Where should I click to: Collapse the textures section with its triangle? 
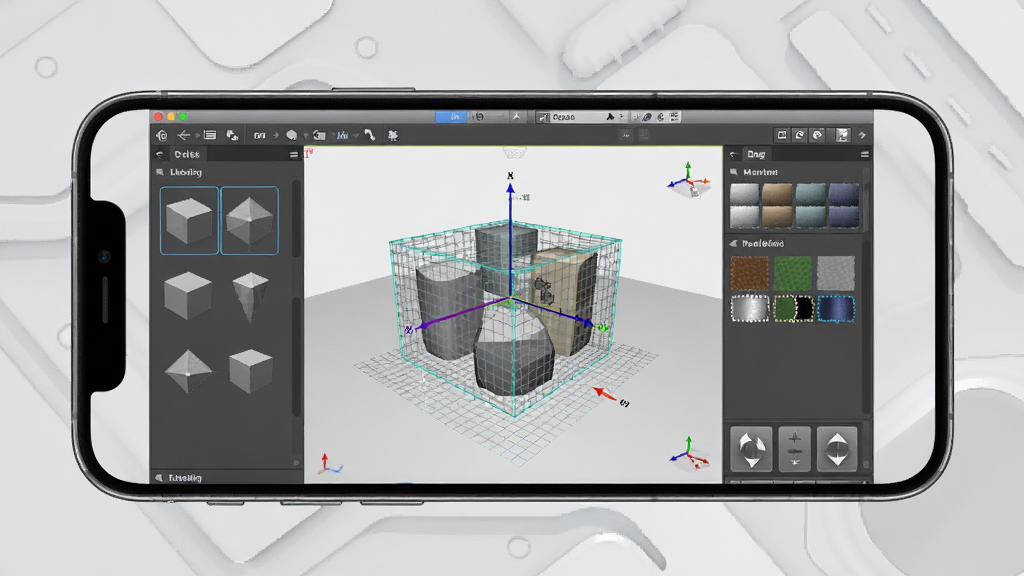click(733, 244)
